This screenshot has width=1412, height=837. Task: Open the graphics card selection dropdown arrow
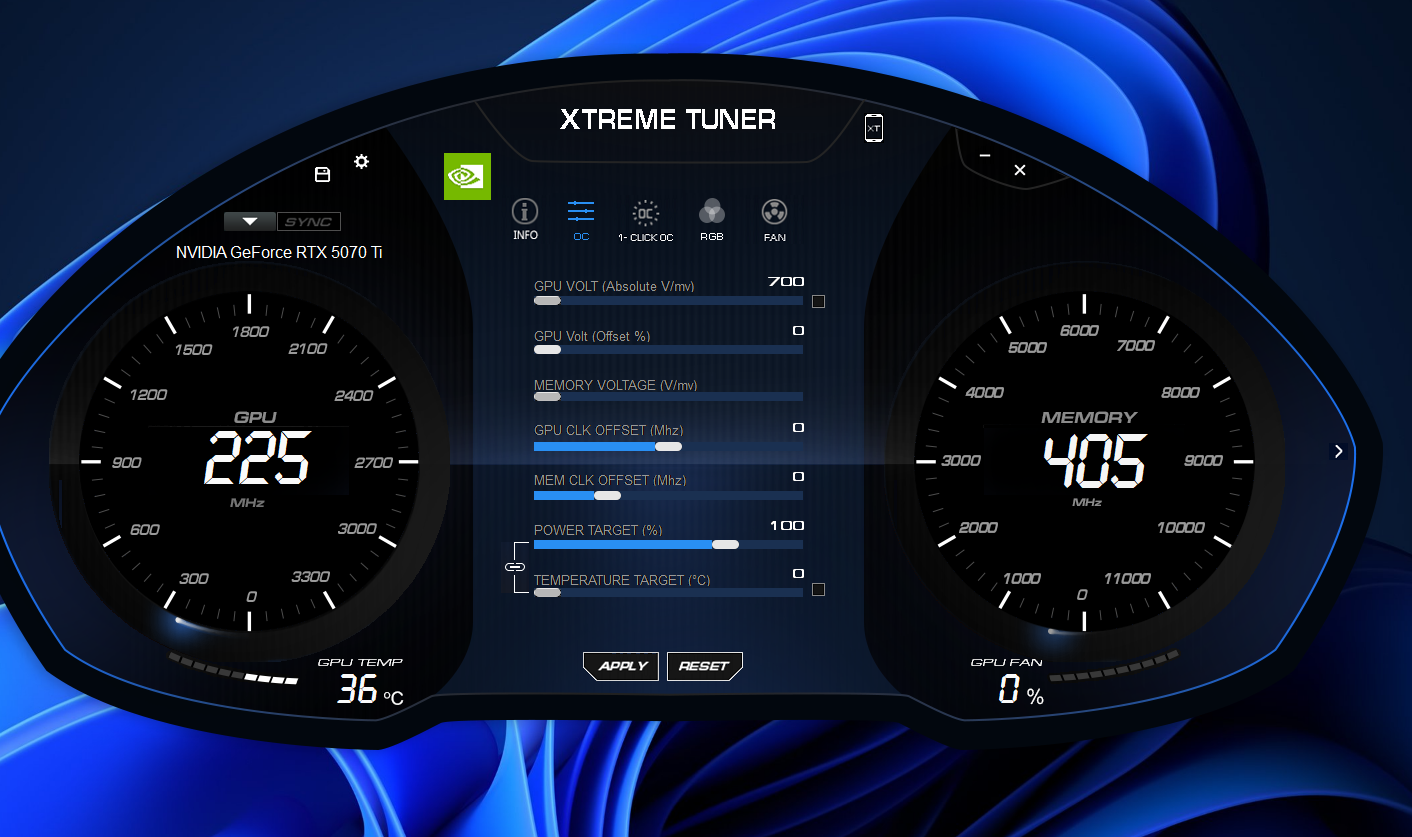(250, 222)
